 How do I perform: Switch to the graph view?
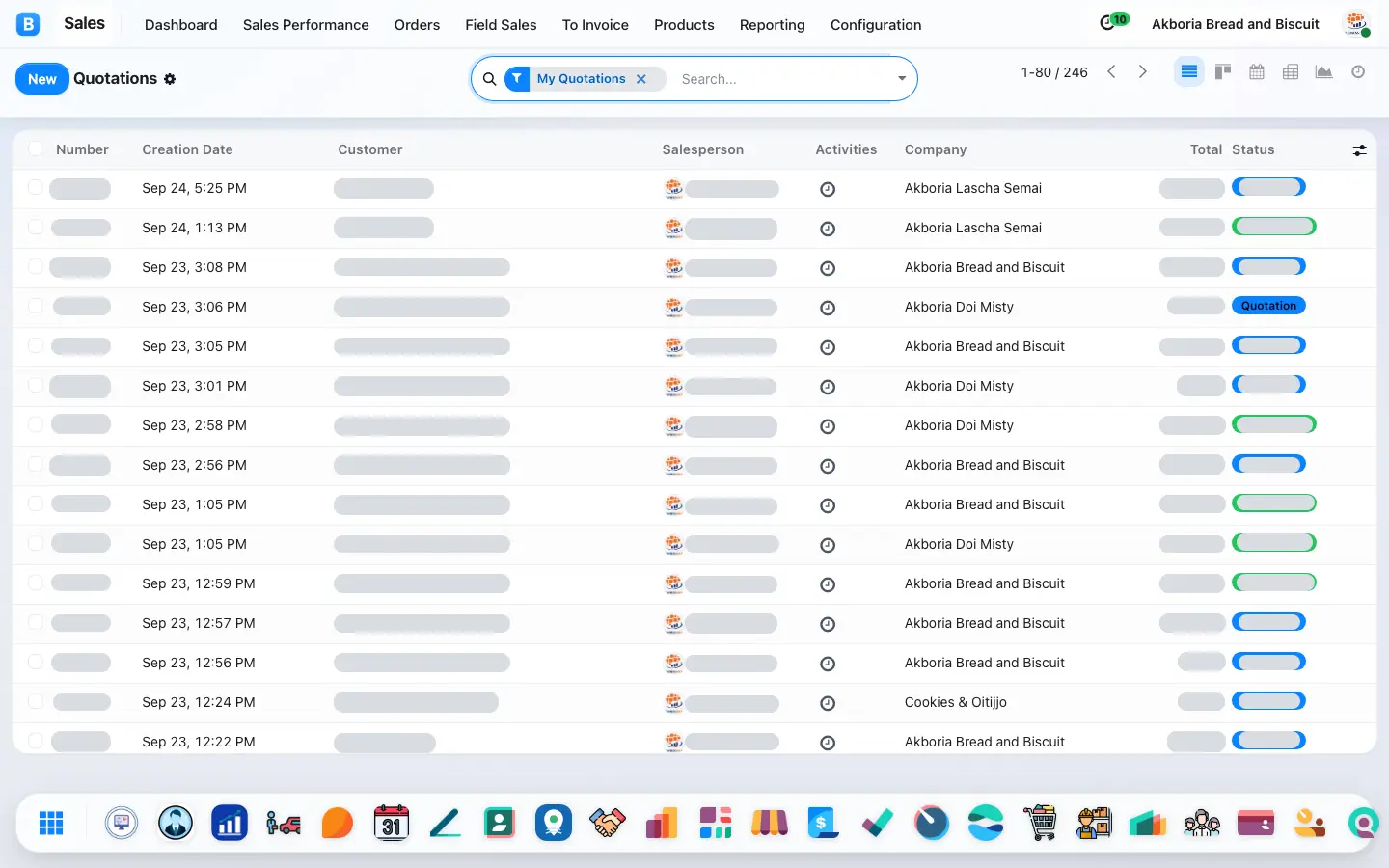[1324, 72]
